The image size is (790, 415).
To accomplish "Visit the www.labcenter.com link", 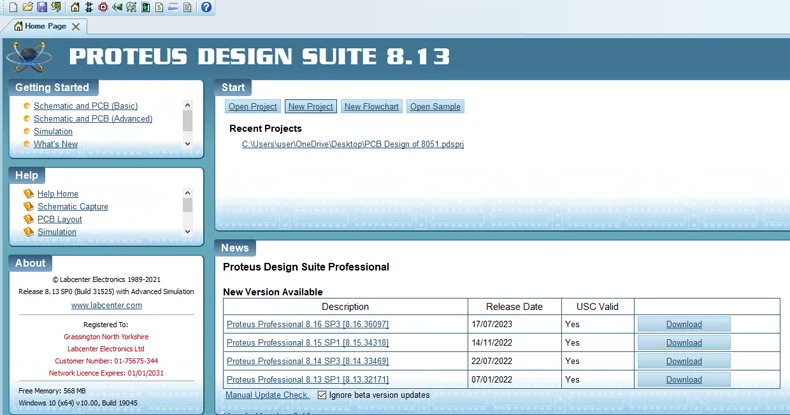I will click(x=106, y=306).
